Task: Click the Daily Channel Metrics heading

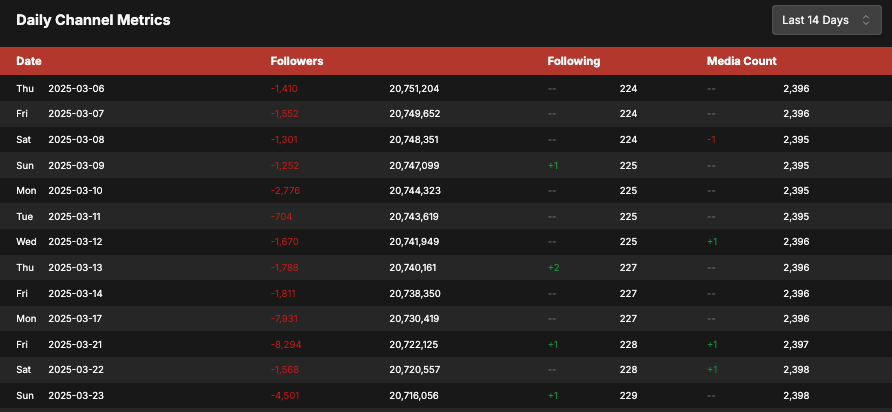Action: point(93,20)
